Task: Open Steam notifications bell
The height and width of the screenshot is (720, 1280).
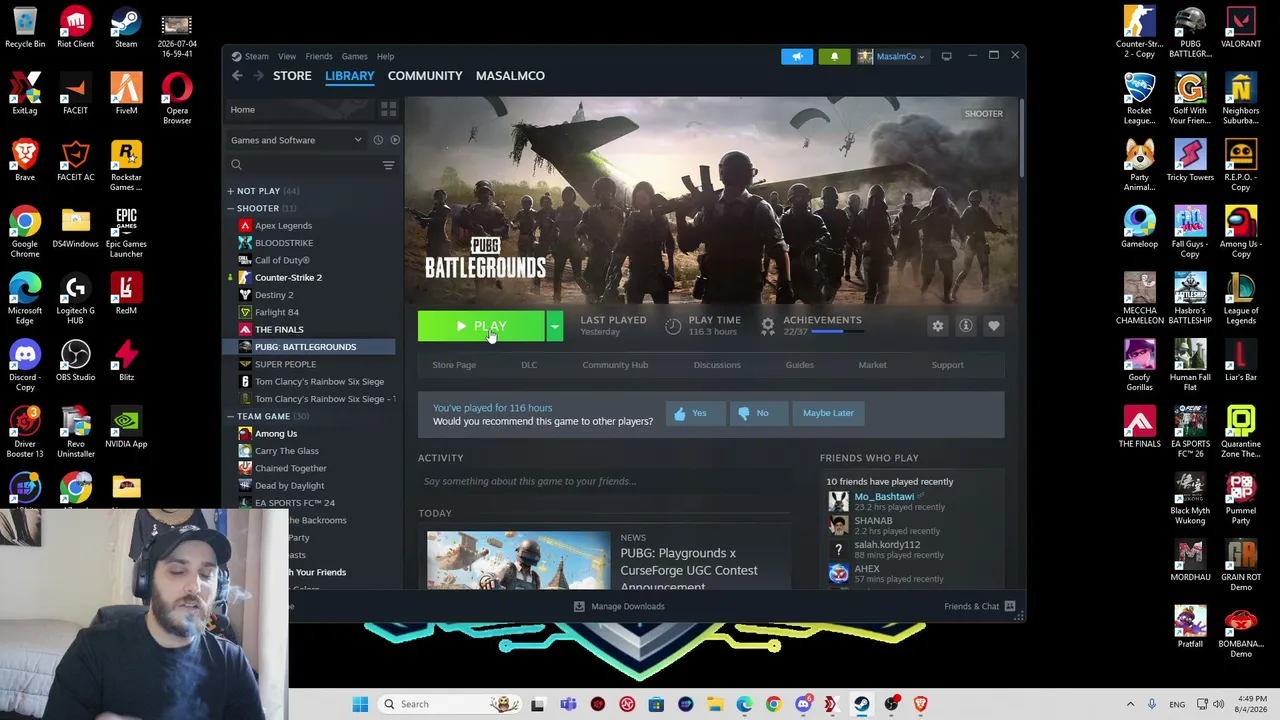Action: point(834,56)
